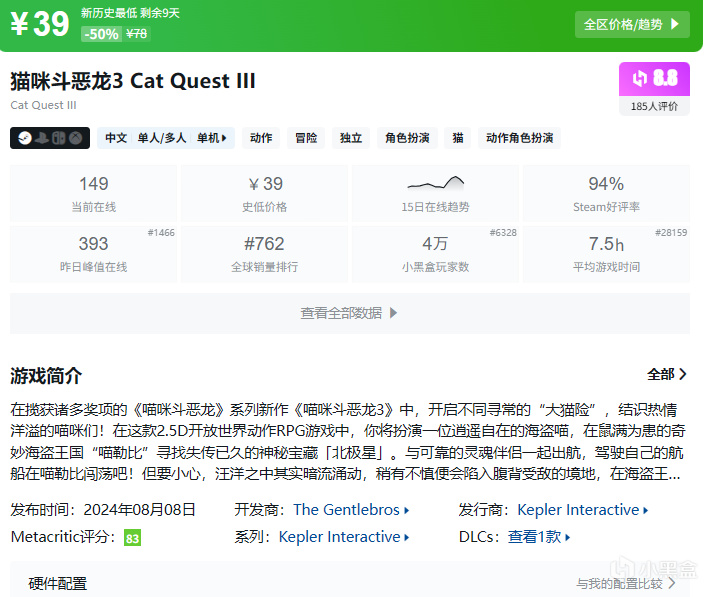Screen dimensions: 718x597
Task: Click the 游戏简介 section heading
Action: [x=46, y=375]
